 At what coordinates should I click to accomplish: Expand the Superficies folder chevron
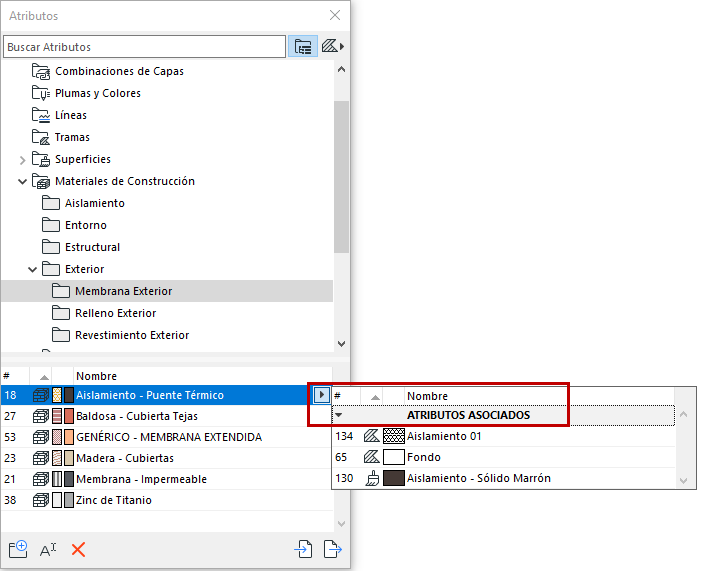coord(22,160)
